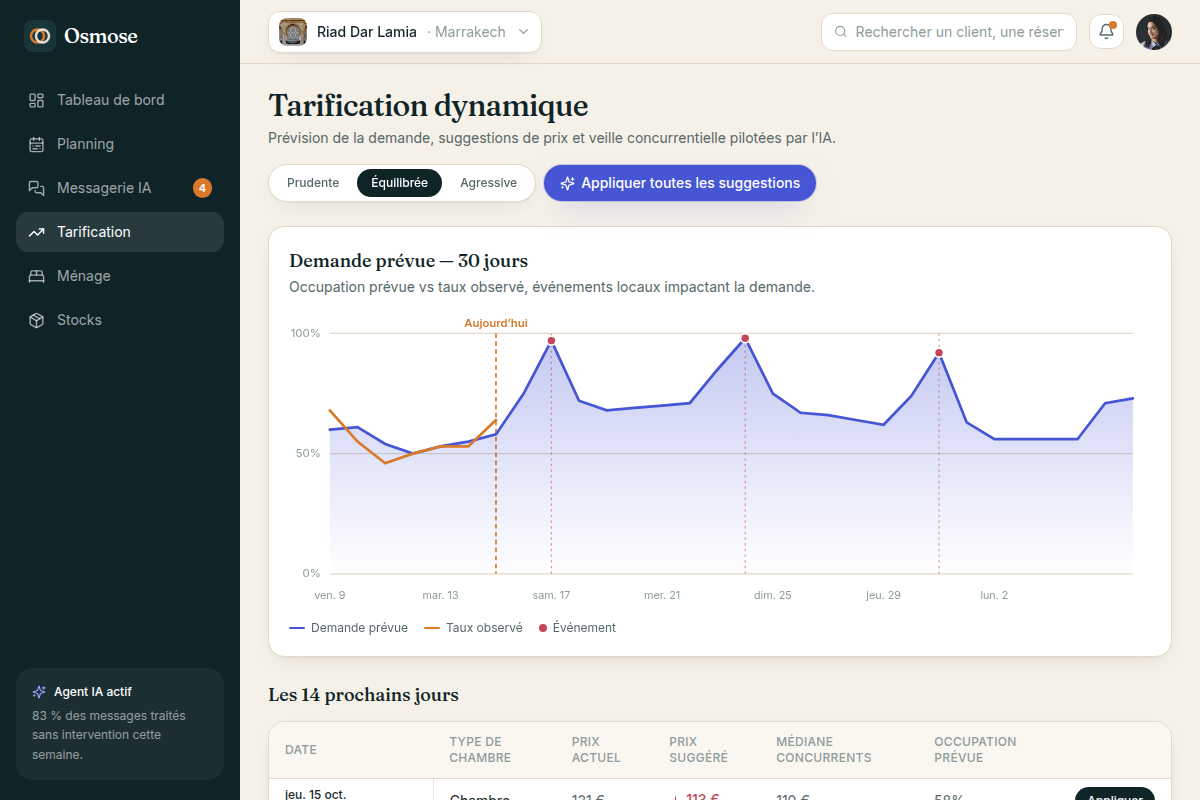The height and width of the screenshot is (800, 1200).
Task: Click the 100% y-axis label
Action: (x=305, y=333)
